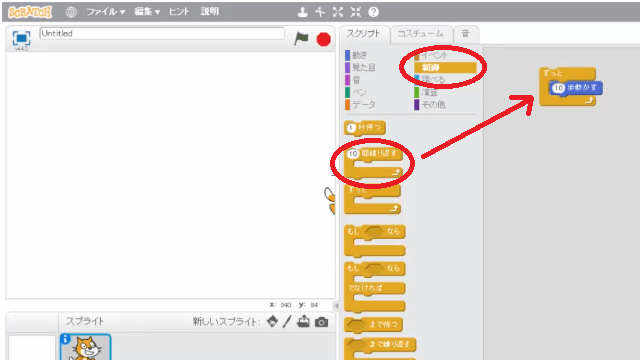This screenshot has height=360, width=640.
Task: Select the purple 音 block category
Action: click(353, 80)
